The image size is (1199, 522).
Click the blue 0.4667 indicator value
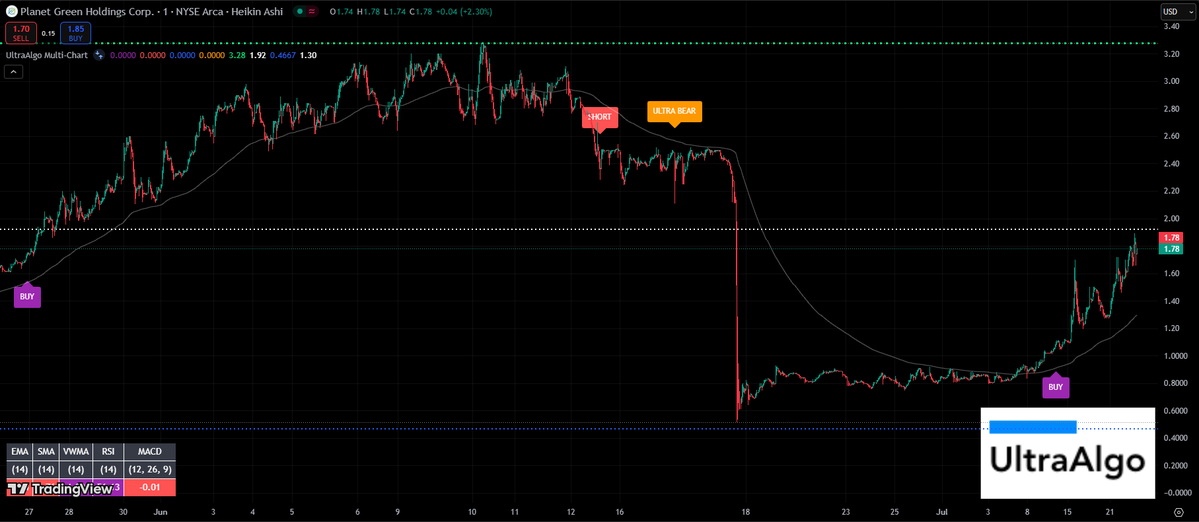coord(285,55)
